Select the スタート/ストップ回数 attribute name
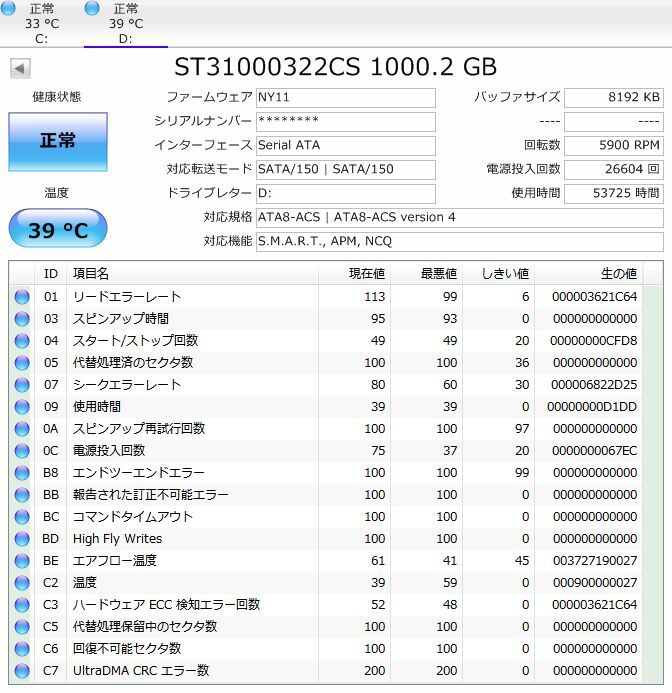This screenshot has height=693, width=672. pos(135,341)
